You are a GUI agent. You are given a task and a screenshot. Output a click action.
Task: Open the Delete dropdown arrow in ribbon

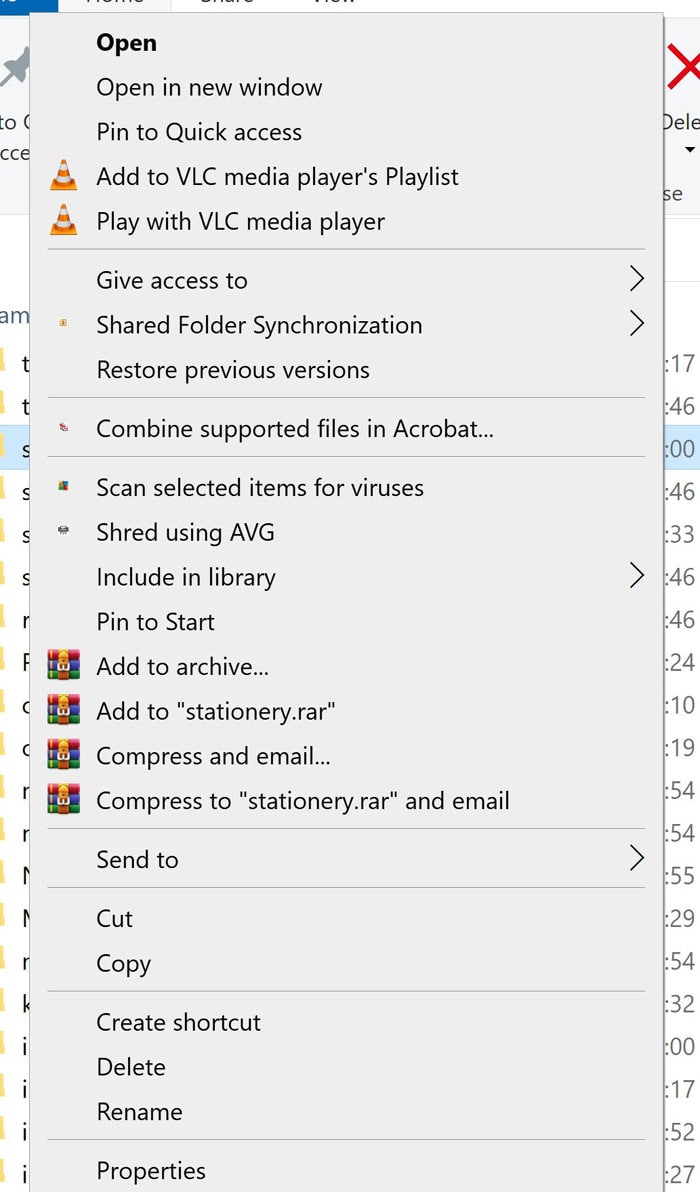[690, 150]
